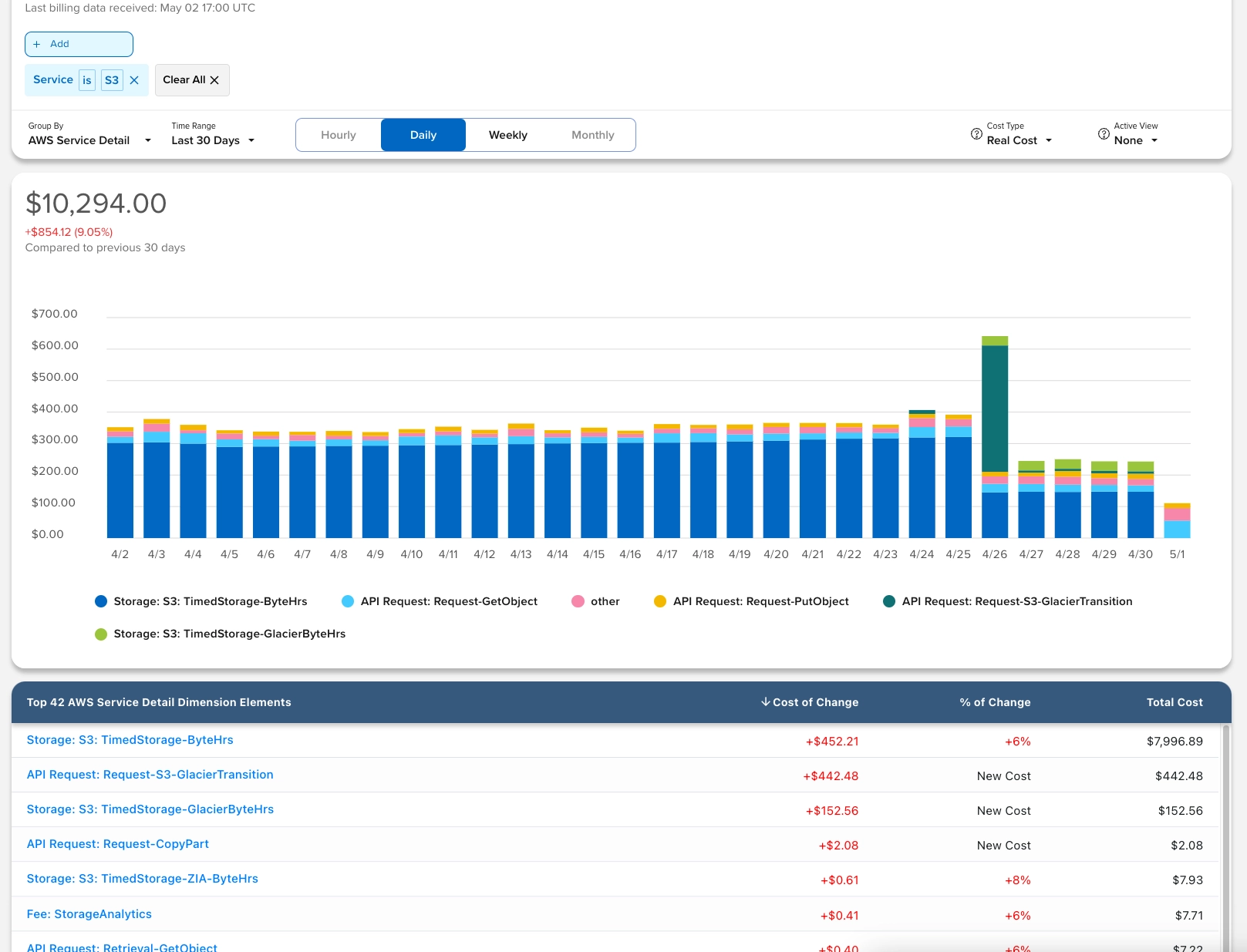This screenshot has width=1247, height=952.
Task: Open Fee: StorageAnalytics link
Action: click(x=89, y=914)
